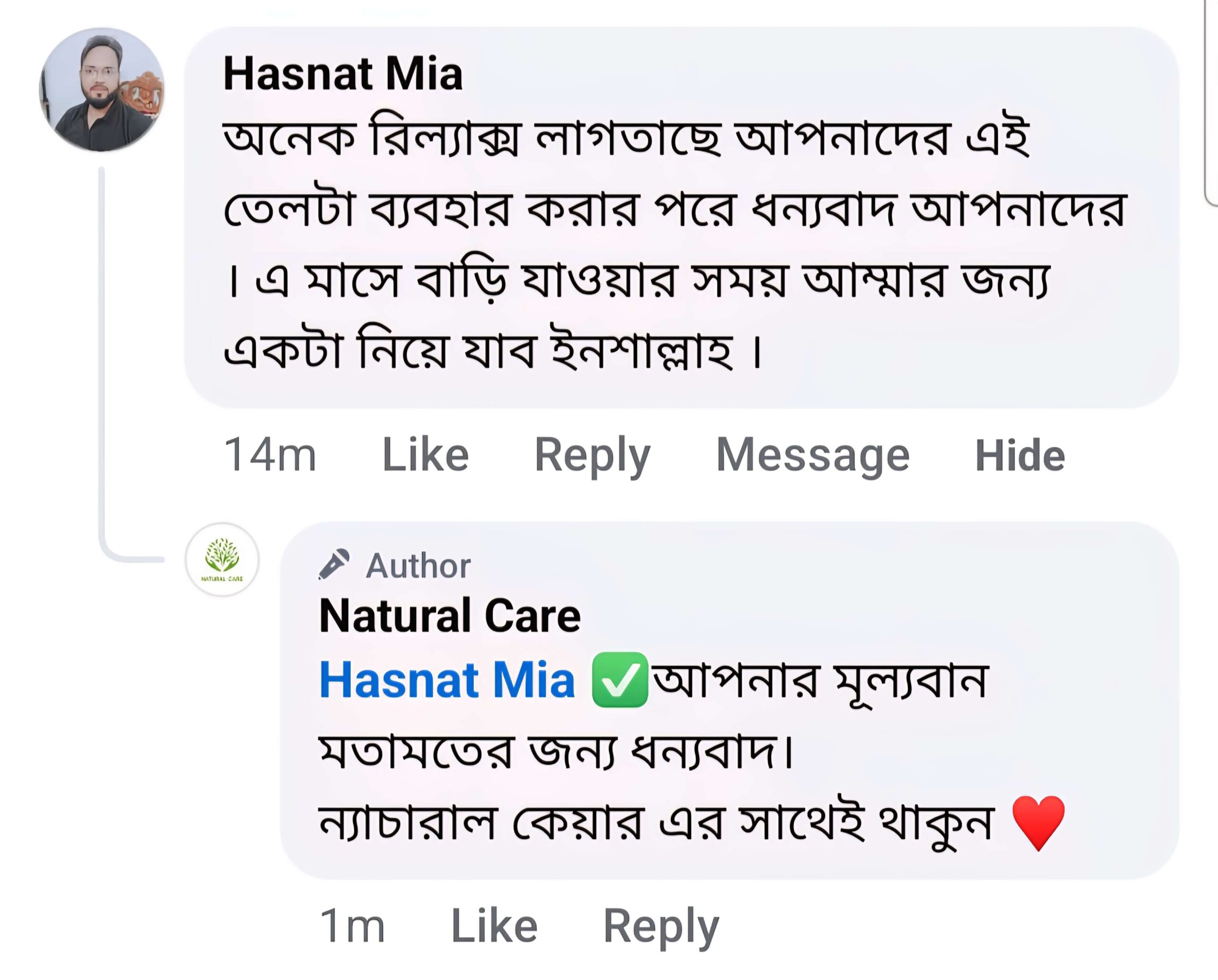Reply to Hasnat Mia's comment
This screenshot has width=1218, height=980.
(x=592, y=455)
